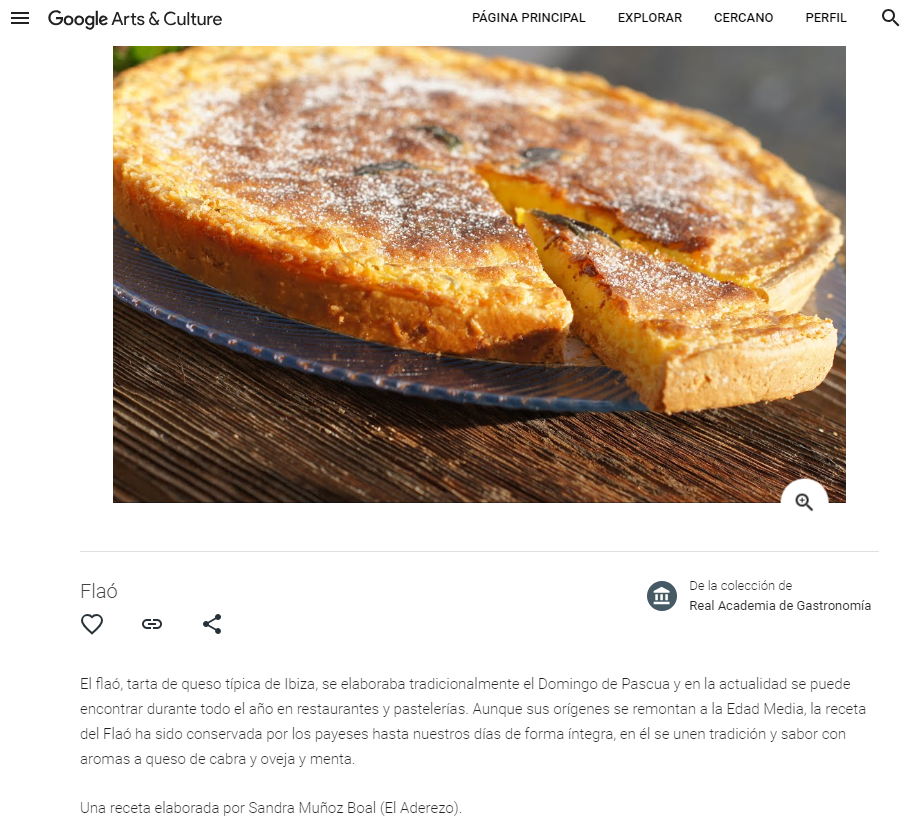The height and width of the screenshot is (824, 914).
Task: Open Real Academia de Gastronomía collection
Action: 780,605
